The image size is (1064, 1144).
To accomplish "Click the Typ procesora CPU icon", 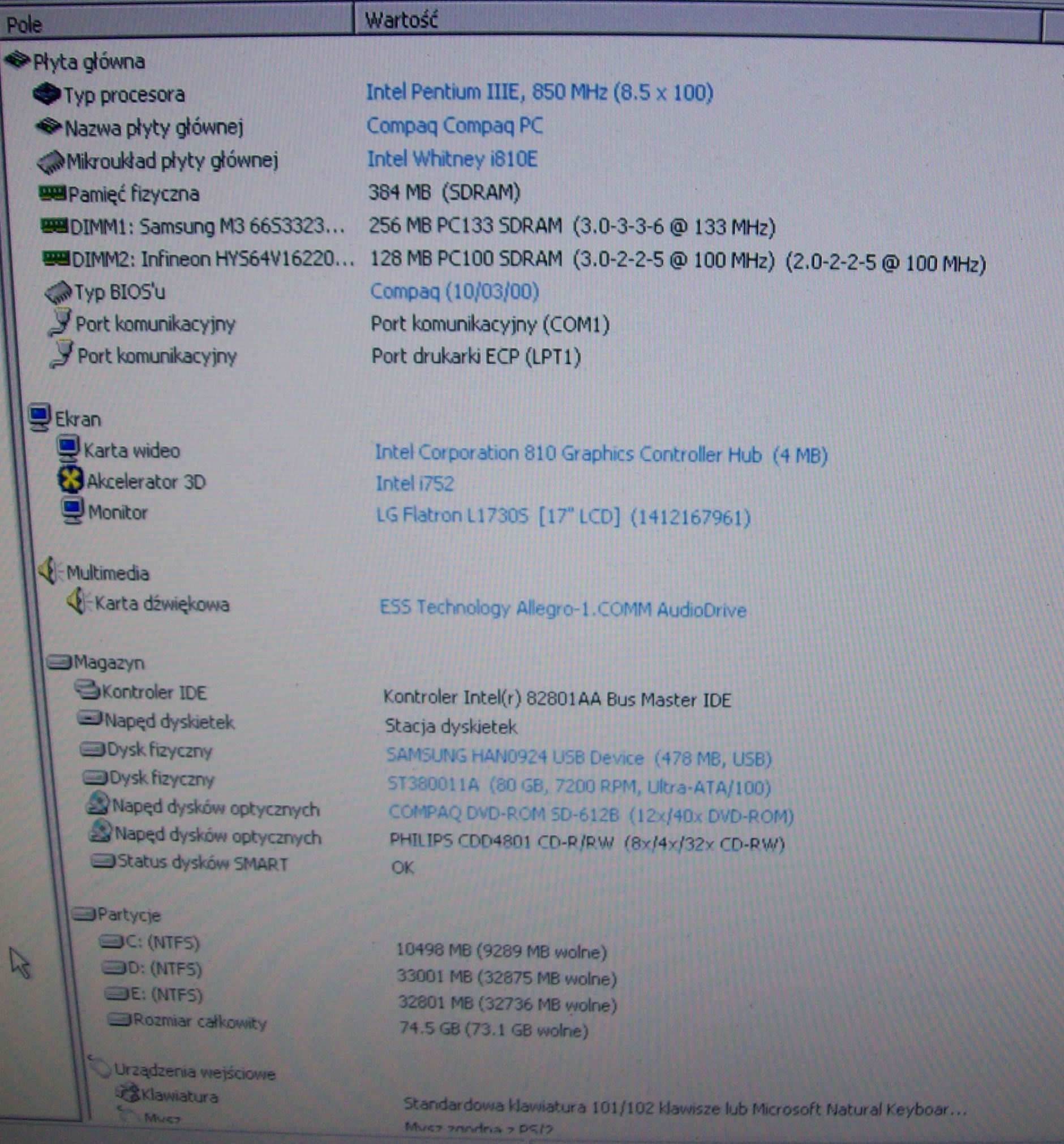I will (46, 93).
